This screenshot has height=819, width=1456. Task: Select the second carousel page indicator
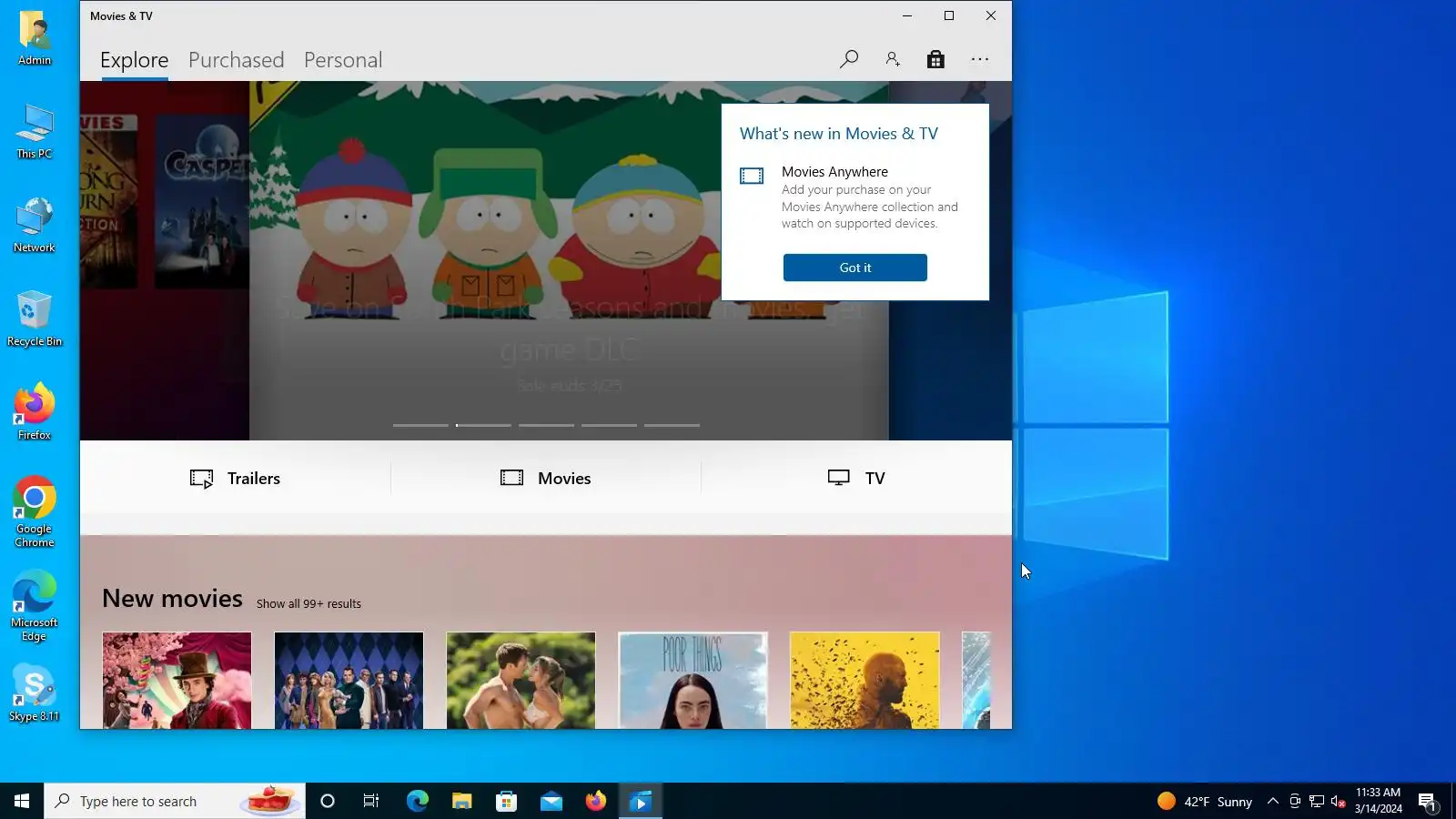point(483,425)
